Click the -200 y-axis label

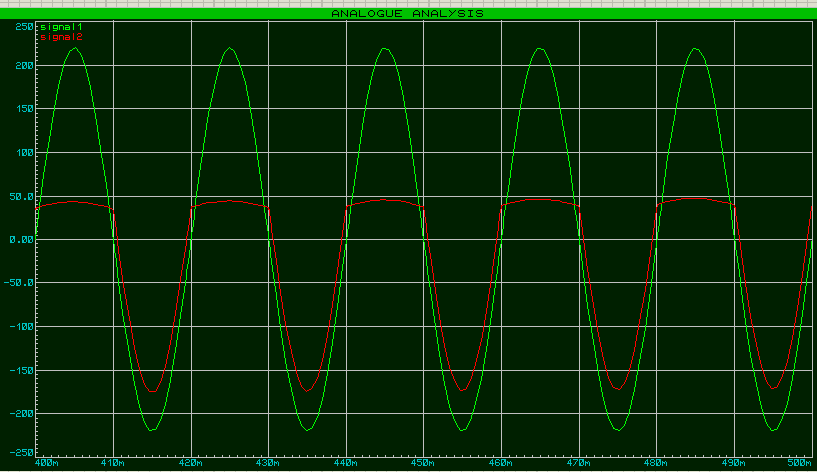click(x=21, y=414)
